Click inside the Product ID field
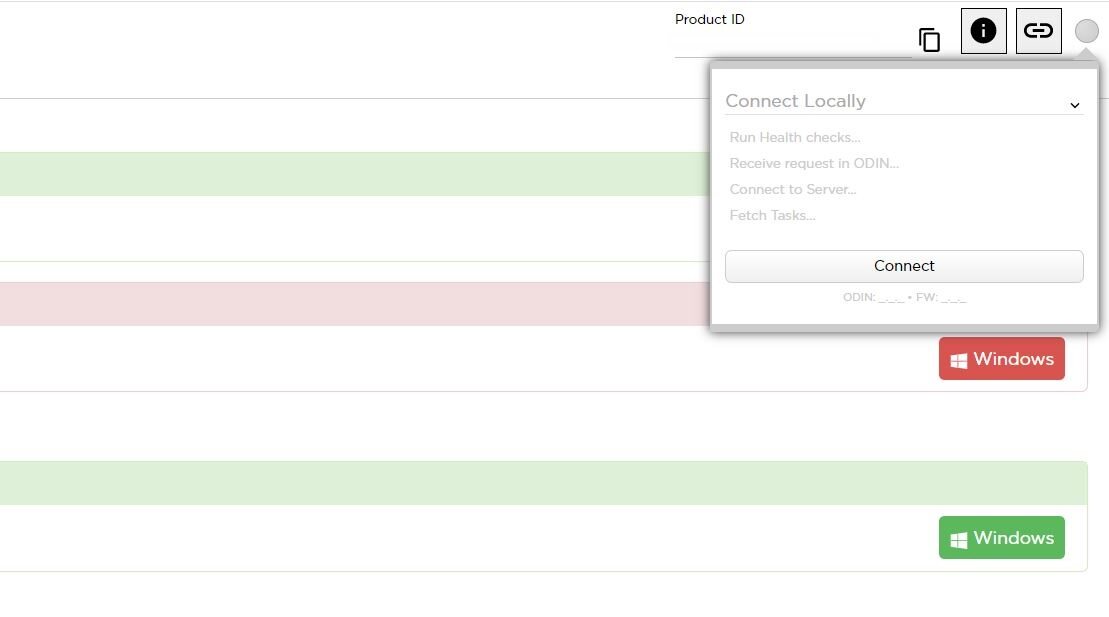Viewport: 1109px width, 617px height. [790, 44]
